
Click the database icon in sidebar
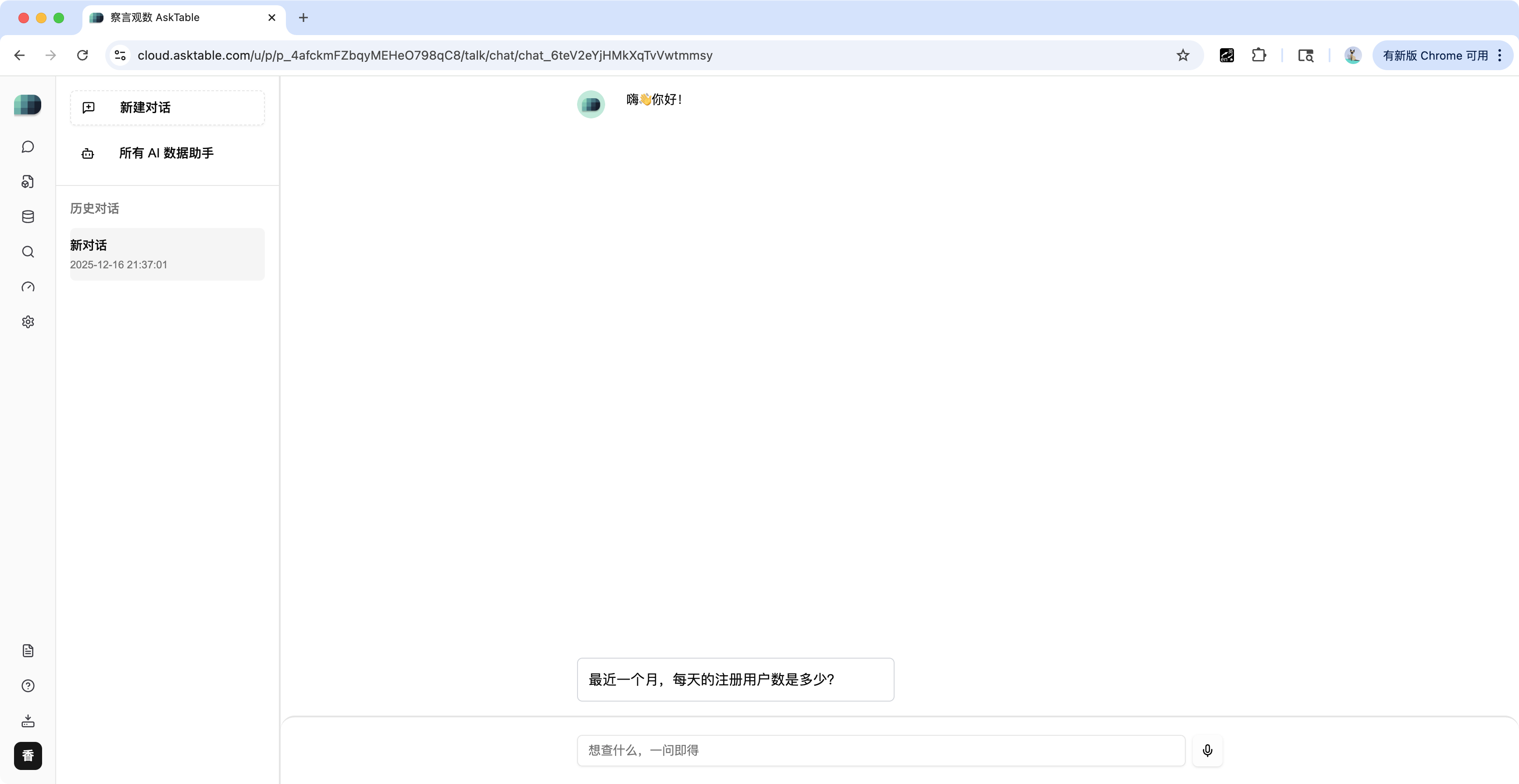pyautogui.click(x=28, y=217)
